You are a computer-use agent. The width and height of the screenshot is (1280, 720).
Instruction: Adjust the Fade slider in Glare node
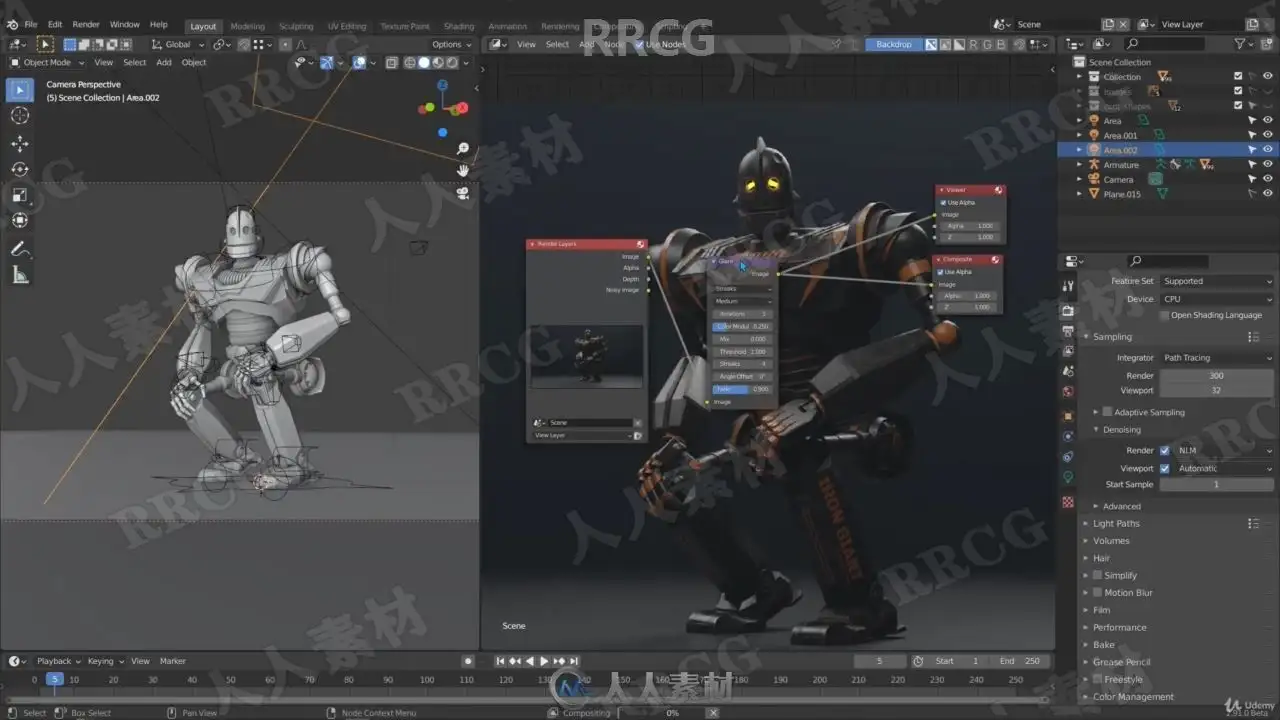tap(741, 389)
